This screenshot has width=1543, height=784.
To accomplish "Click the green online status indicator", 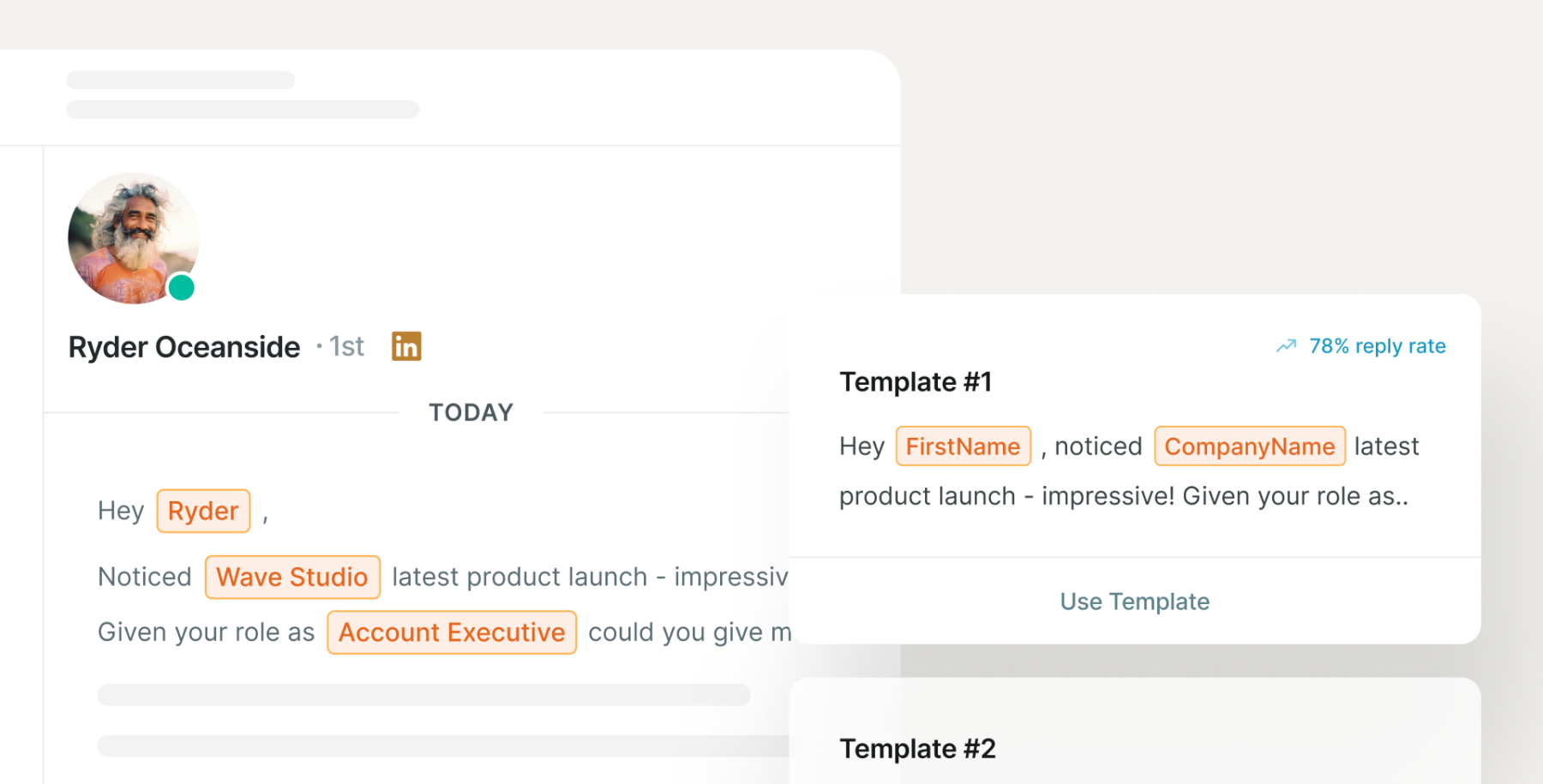I will tap(181, 289).
